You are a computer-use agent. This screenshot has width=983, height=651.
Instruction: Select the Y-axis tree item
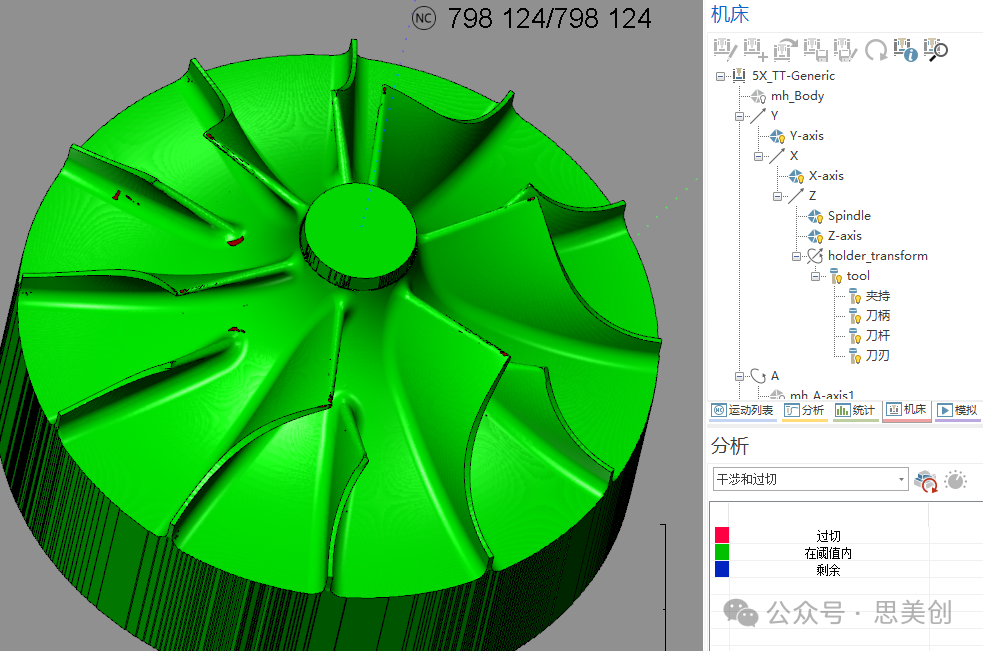click(807, 136)
